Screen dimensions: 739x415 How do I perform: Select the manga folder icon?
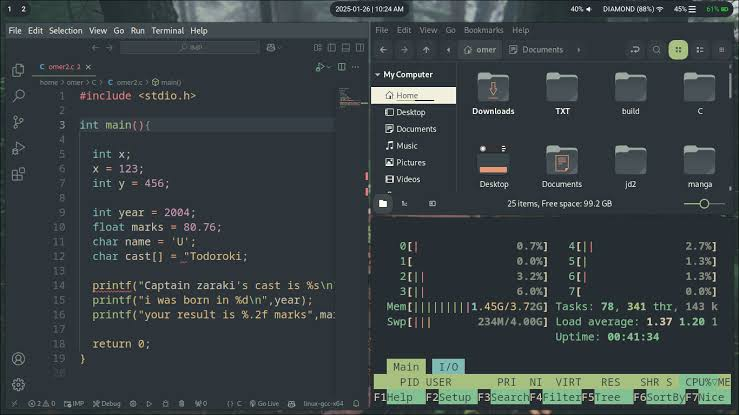click(x=699, y=160)
